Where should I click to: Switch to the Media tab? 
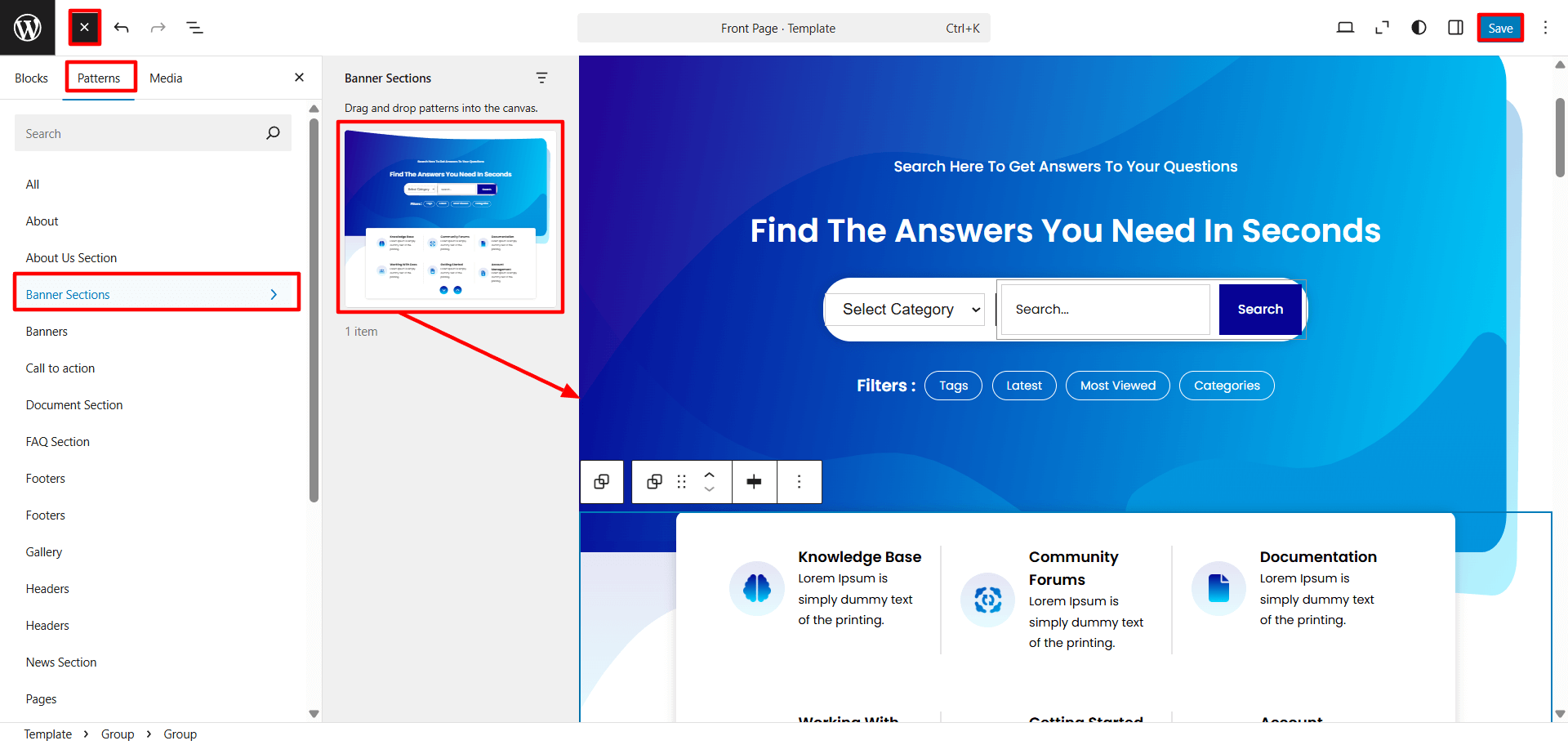tap(166, 78)
